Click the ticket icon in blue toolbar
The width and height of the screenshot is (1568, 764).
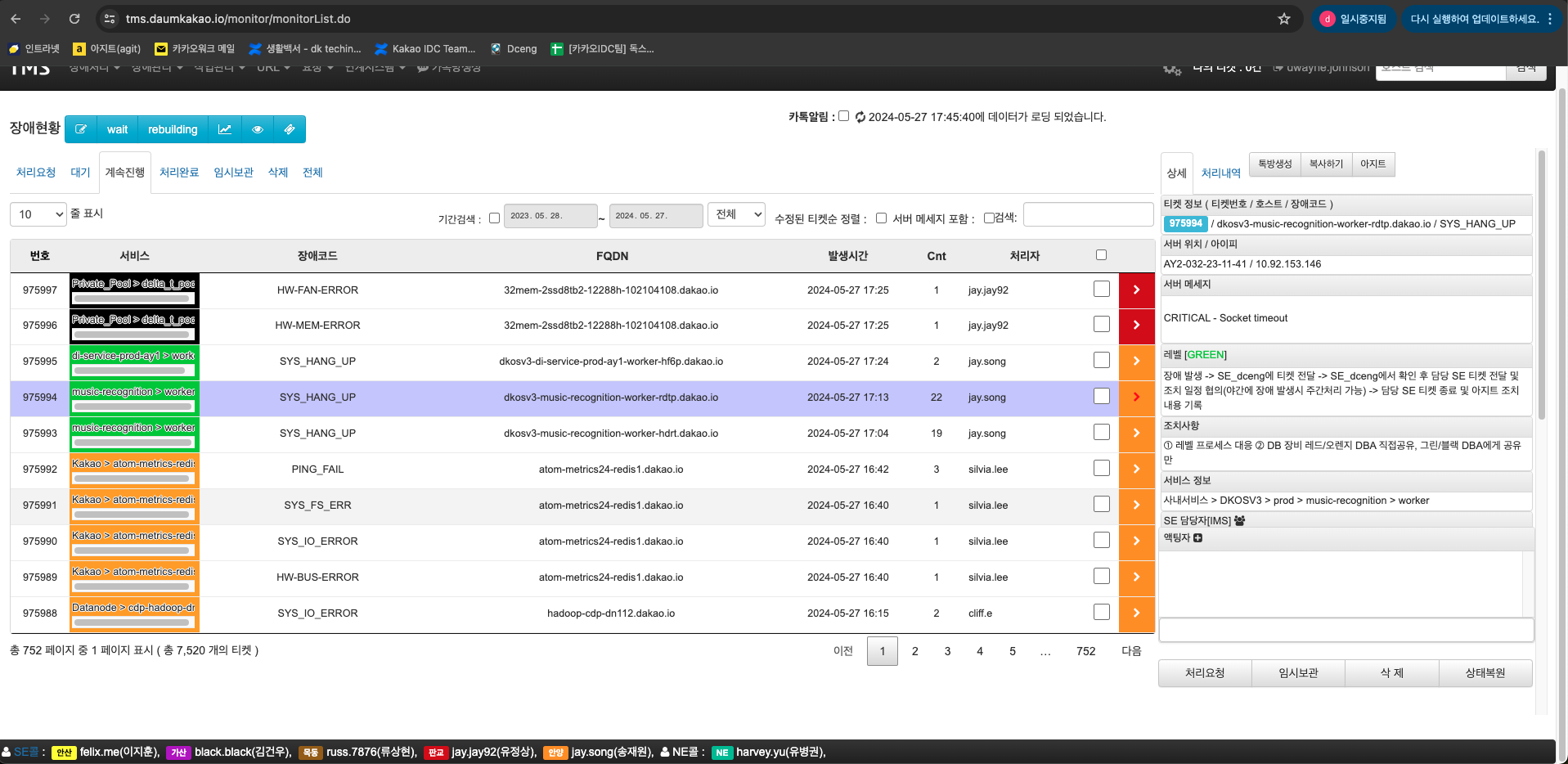pos(290,129)
